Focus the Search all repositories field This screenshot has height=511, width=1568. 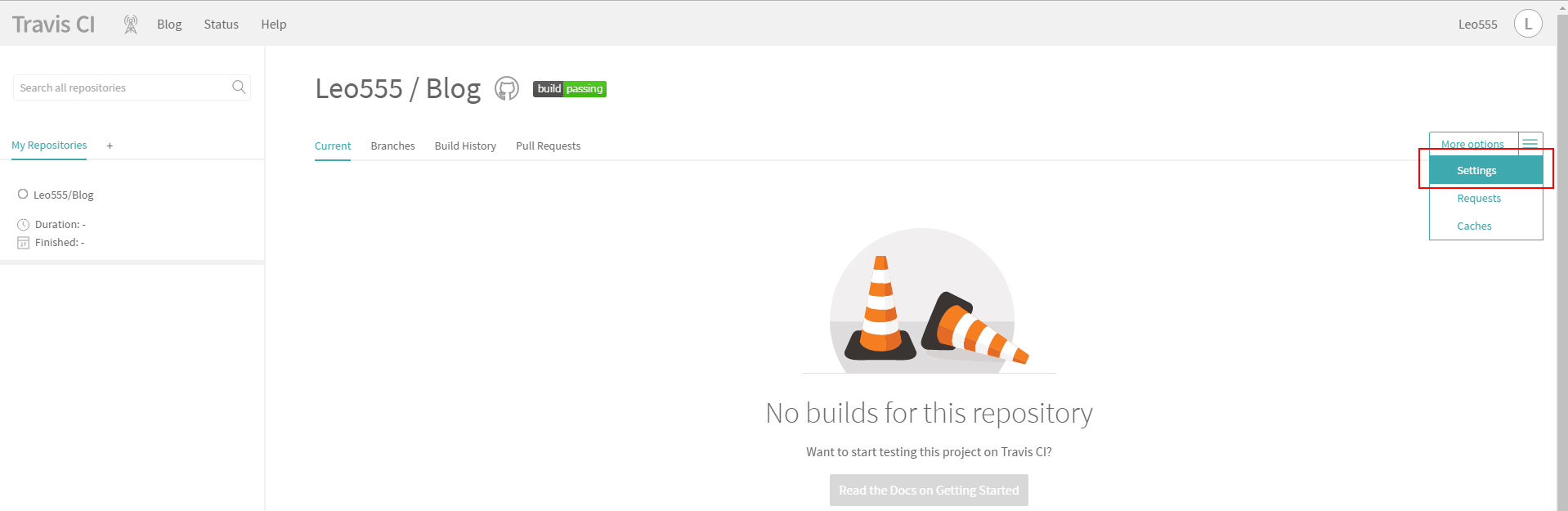tap(132, 87)
